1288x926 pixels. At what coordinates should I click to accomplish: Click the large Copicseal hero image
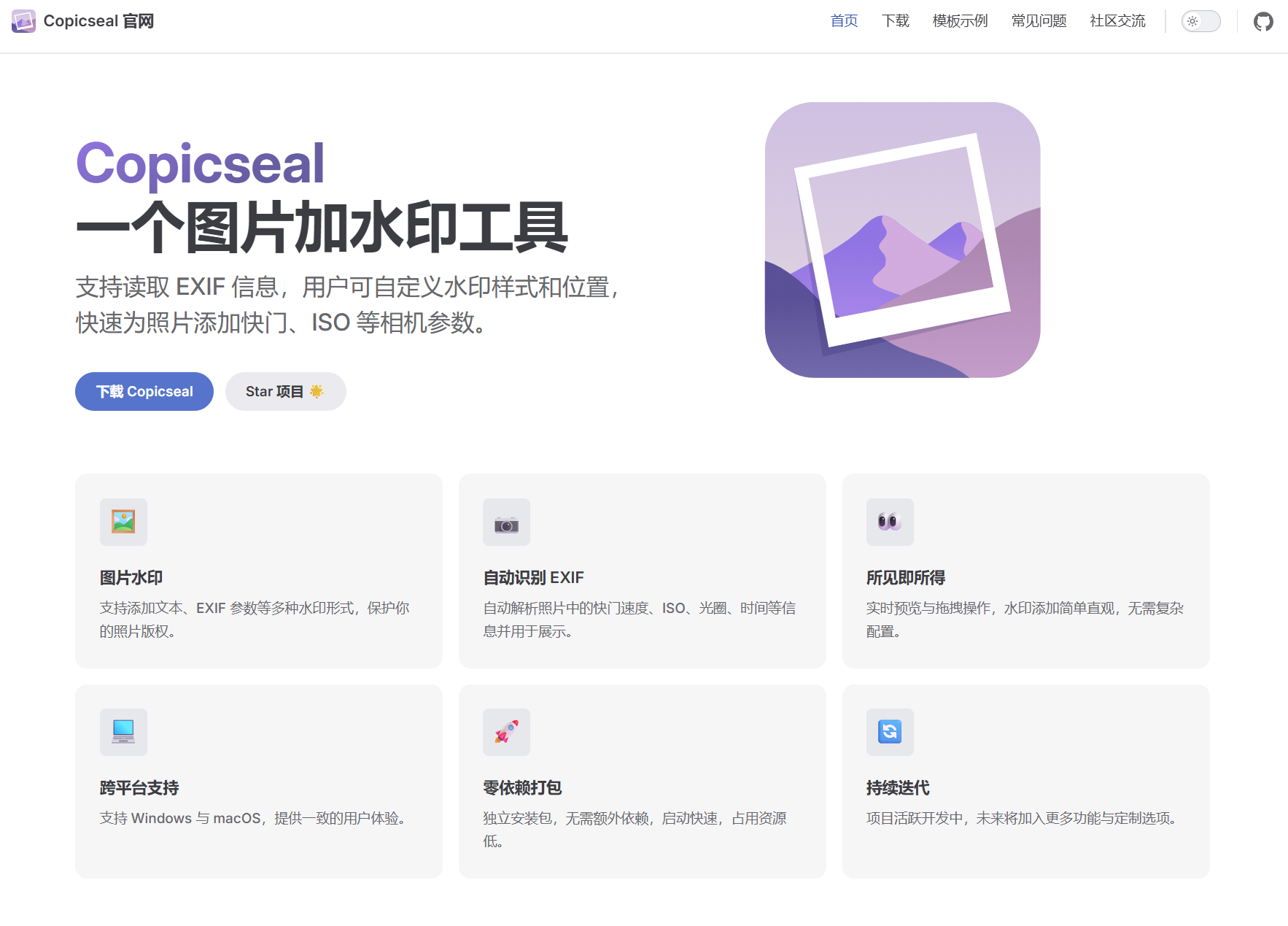[x=902, y=240]
